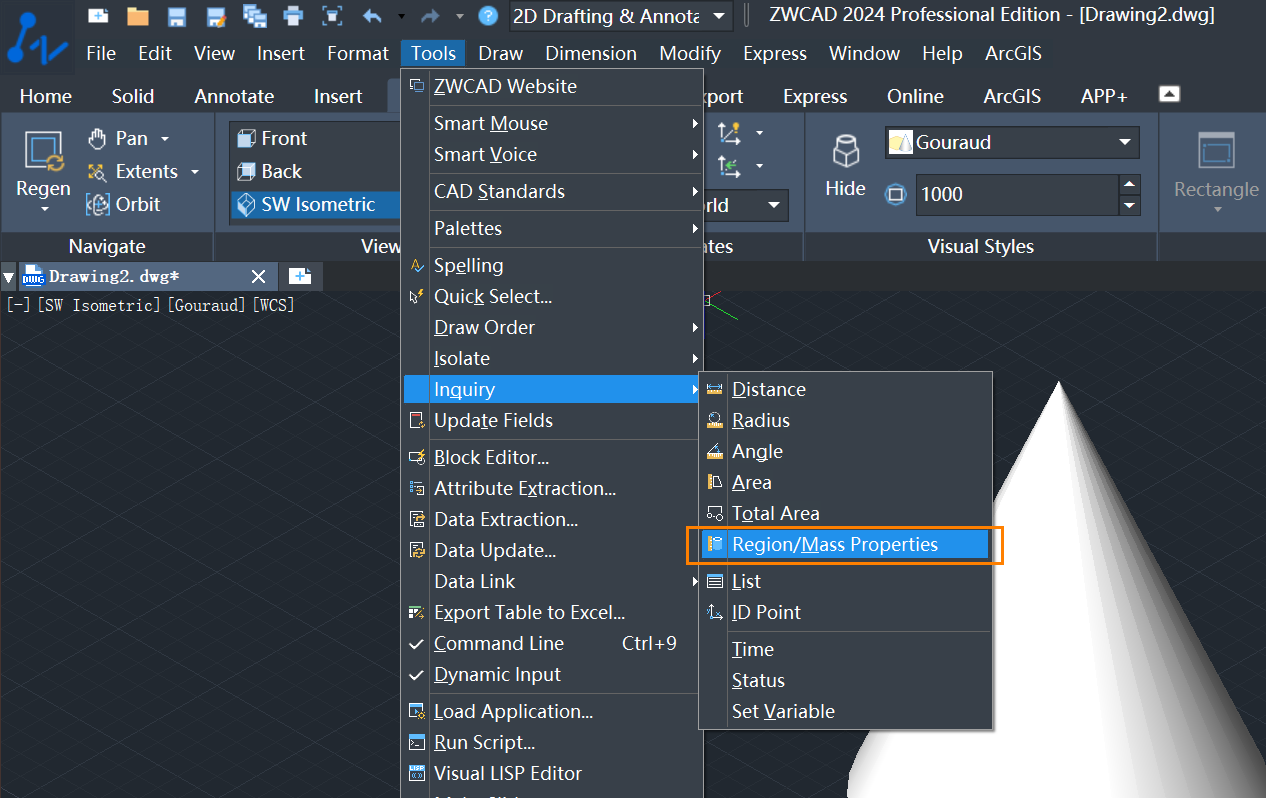Image resolution: width=1266 pixels, height=798 pixels.
Task: Click the Plot printer icon in quick access toolbar
Action: coord(294,15)
